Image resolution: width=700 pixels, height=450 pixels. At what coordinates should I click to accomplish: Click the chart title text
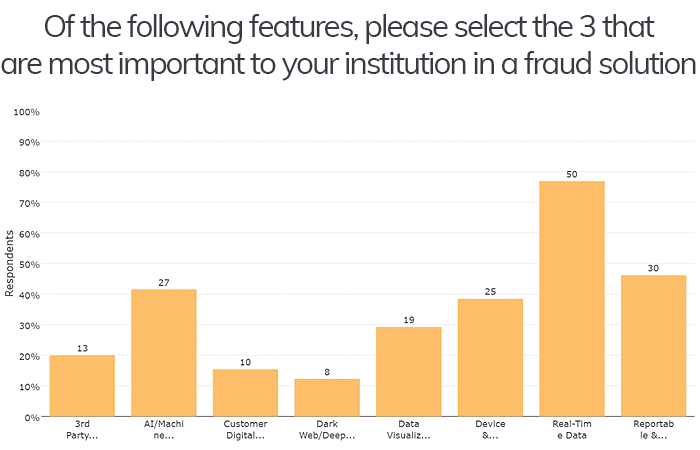pyautogui.click(x=349, y=45)
